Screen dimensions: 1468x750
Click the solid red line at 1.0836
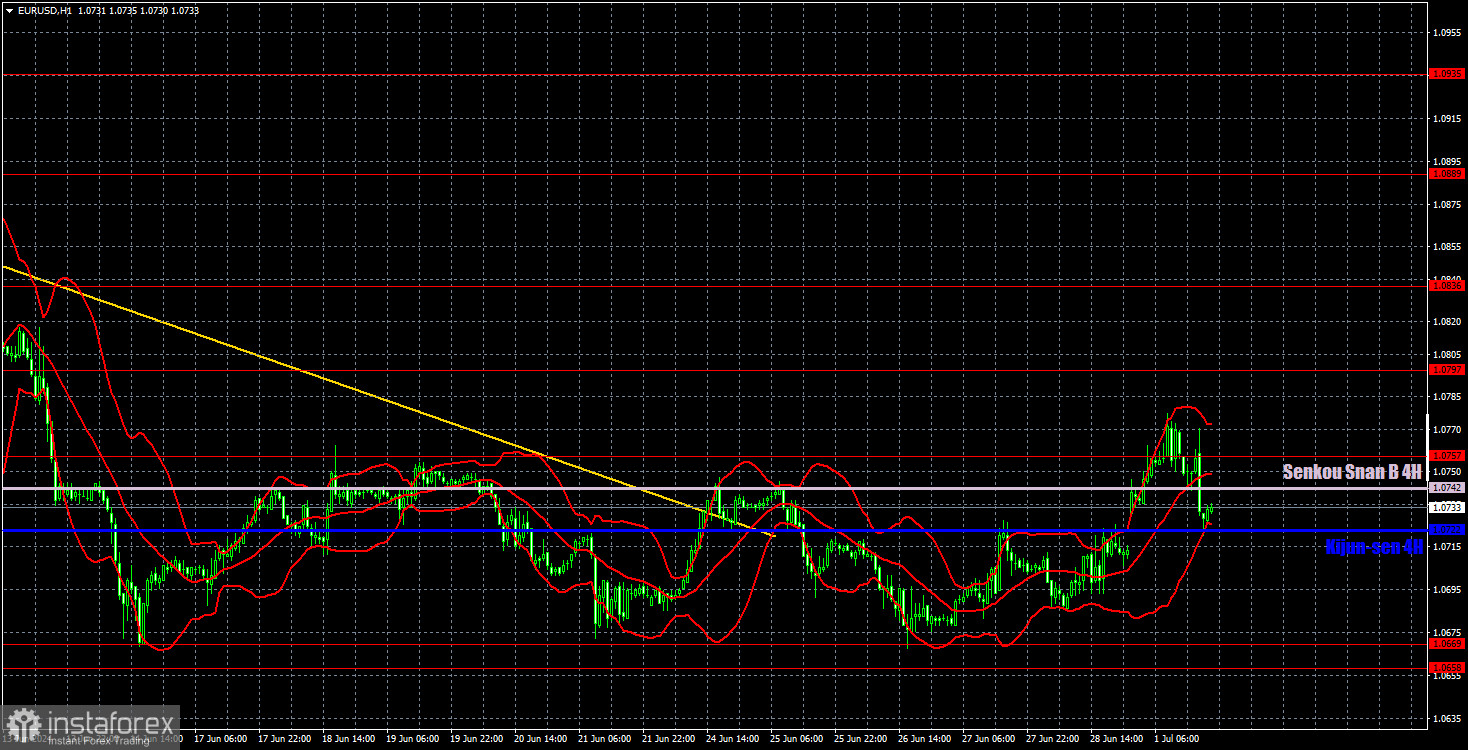click(713, 285)
